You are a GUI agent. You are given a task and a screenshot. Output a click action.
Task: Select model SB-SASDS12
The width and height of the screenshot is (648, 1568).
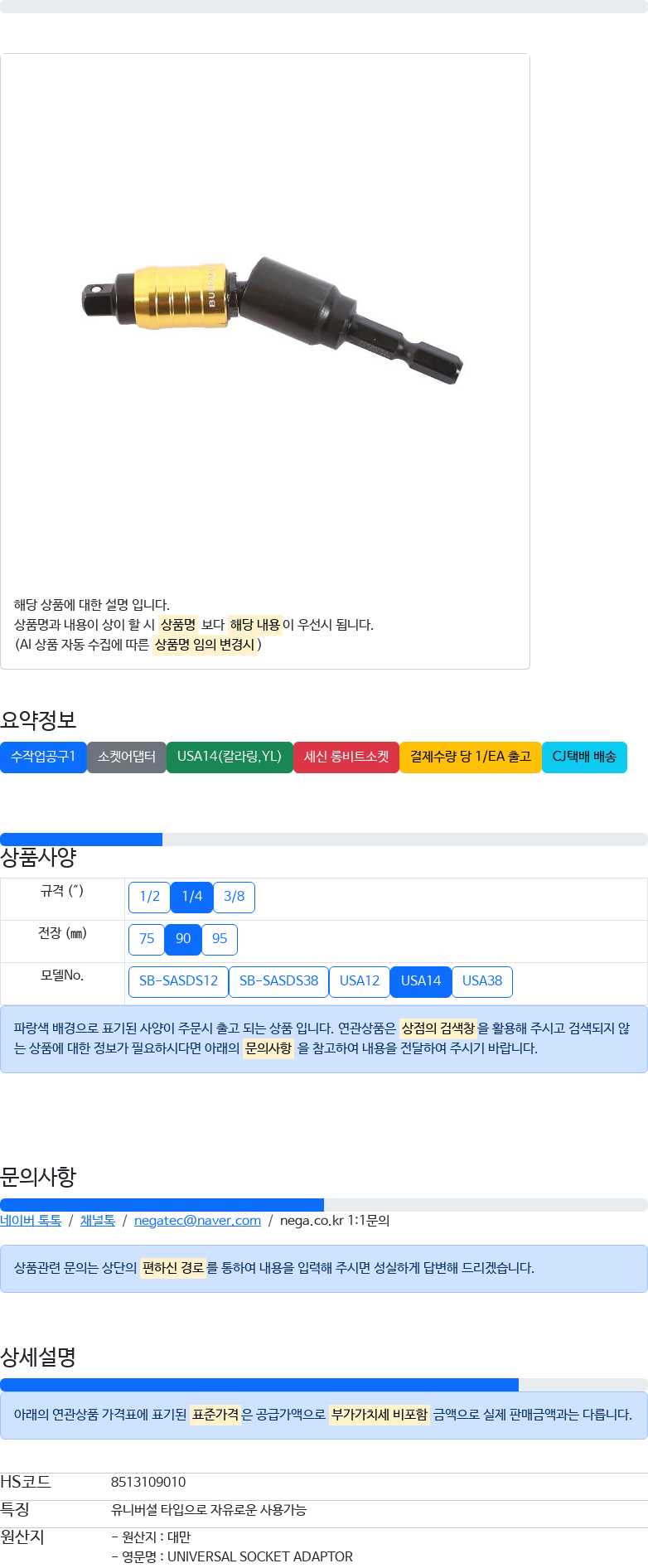coord(178,981)
